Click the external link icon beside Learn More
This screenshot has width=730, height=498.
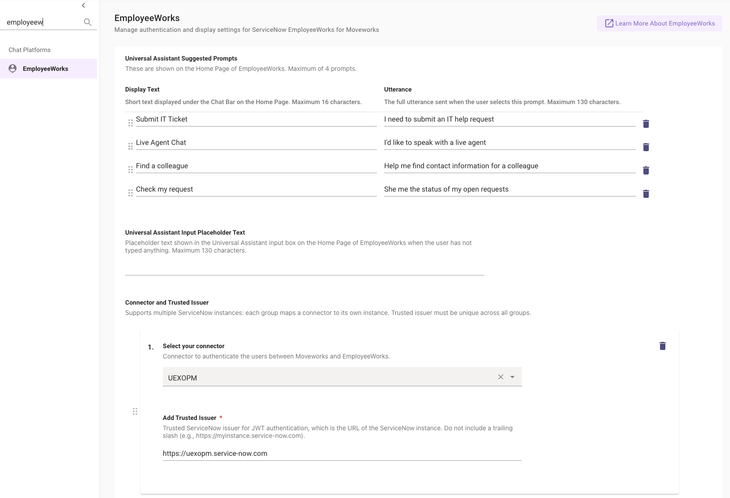coord(608,23)
